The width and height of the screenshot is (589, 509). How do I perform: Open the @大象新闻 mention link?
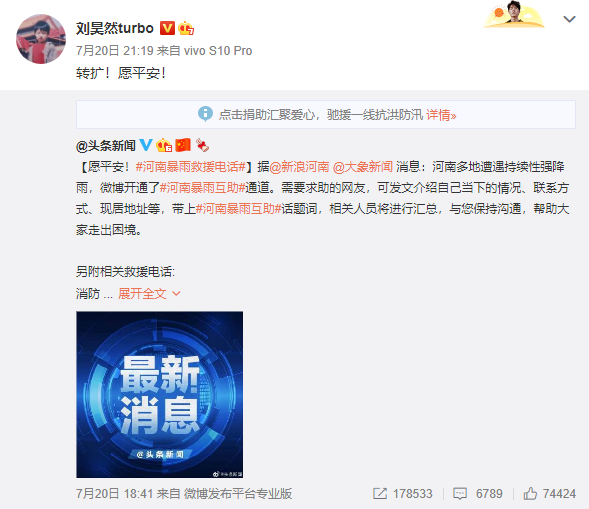(x=362, y=166)
